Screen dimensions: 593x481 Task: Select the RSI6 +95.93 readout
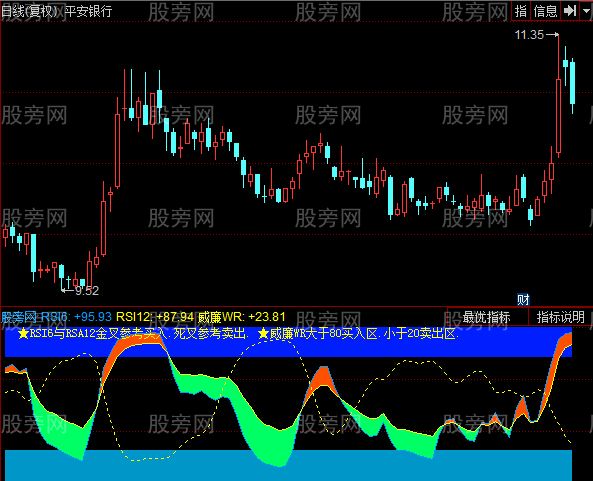(76, 317)
